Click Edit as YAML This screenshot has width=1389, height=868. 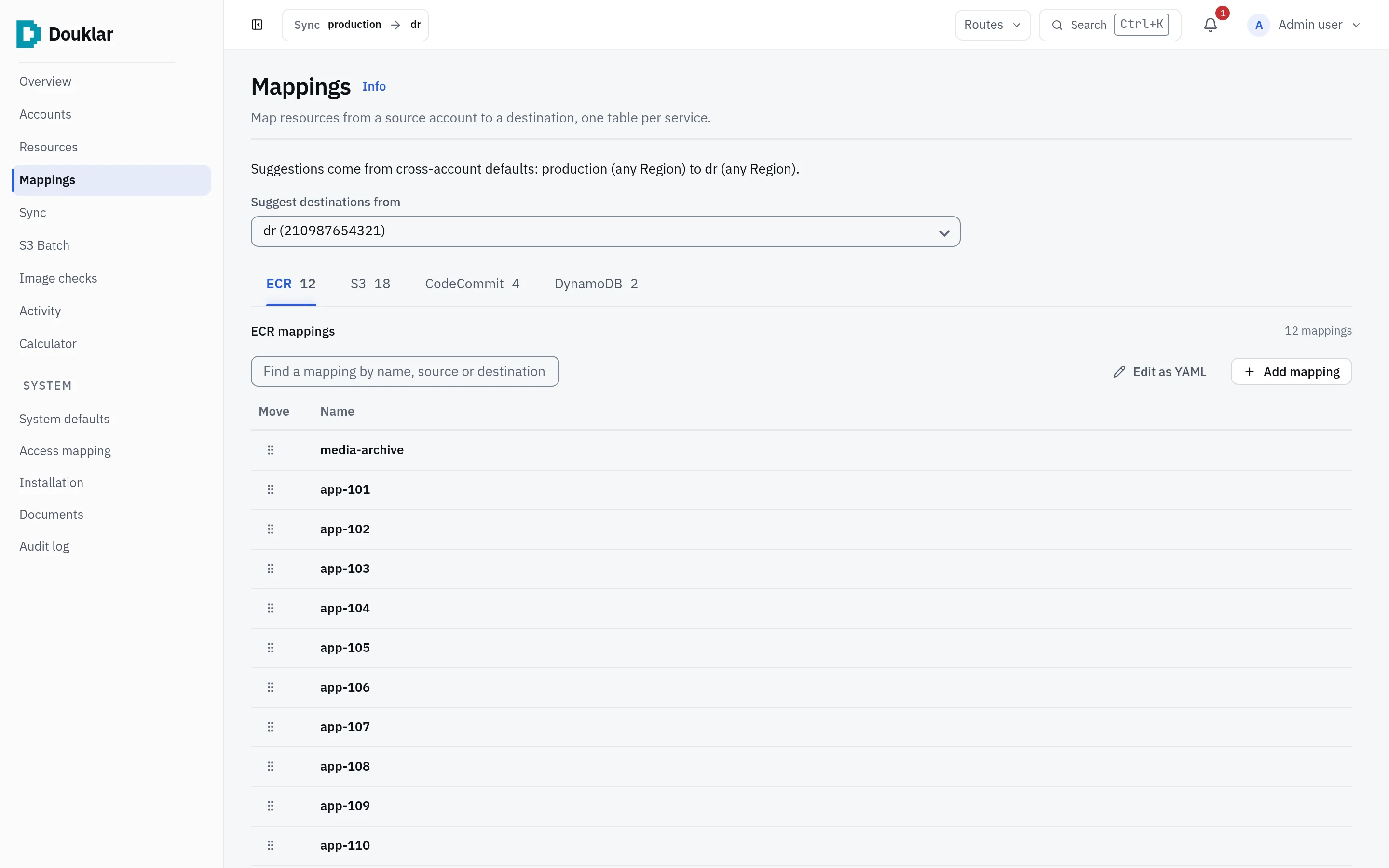coord(1159,372)
